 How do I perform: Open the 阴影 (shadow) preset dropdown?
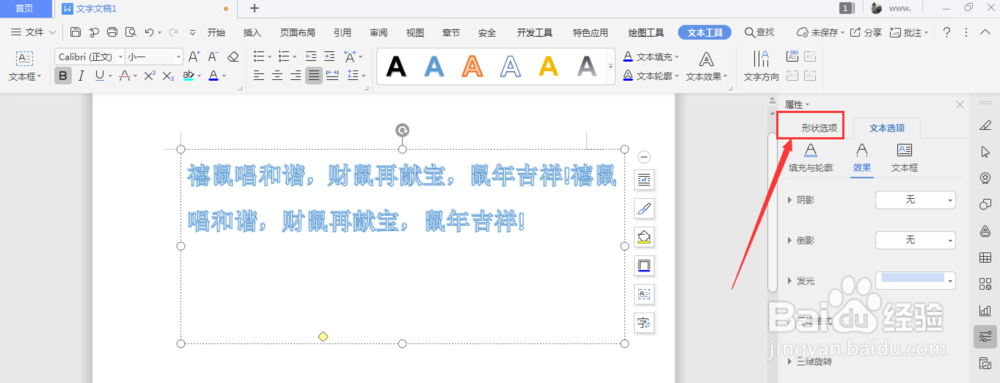(x=915, y=200)
